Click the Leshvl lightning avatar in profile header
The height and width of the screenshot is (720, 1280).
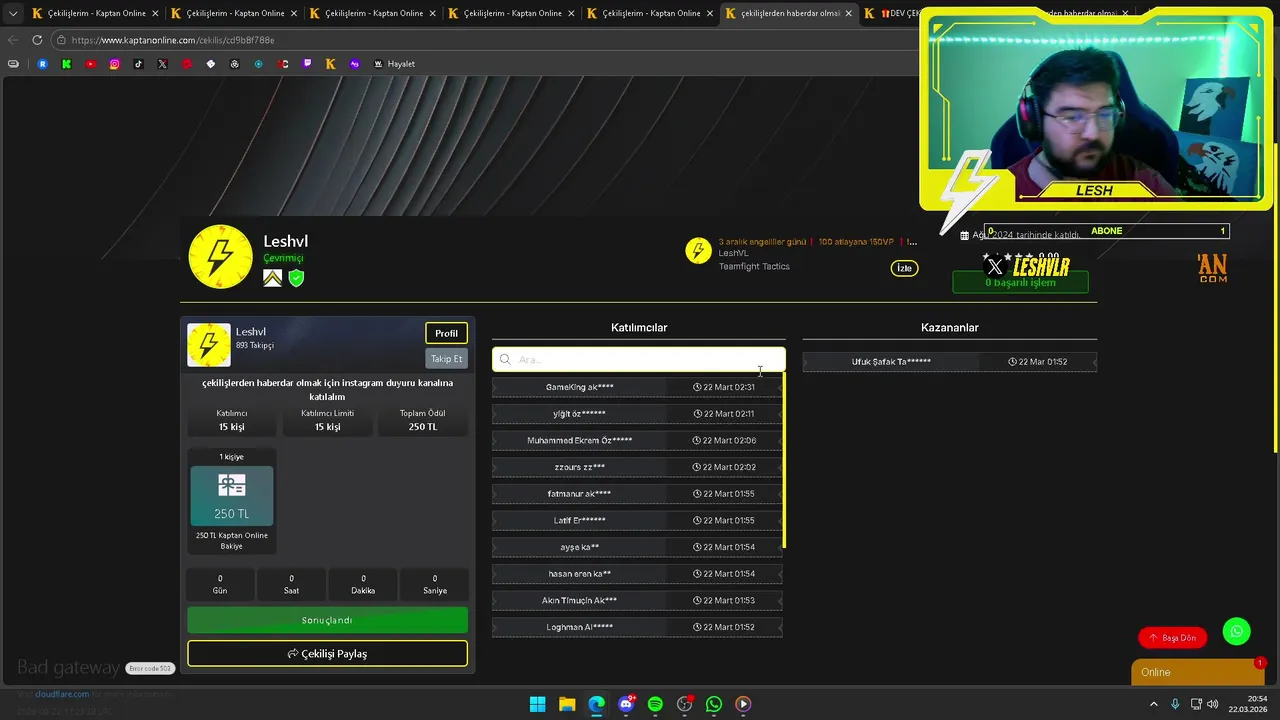[220, 257]
